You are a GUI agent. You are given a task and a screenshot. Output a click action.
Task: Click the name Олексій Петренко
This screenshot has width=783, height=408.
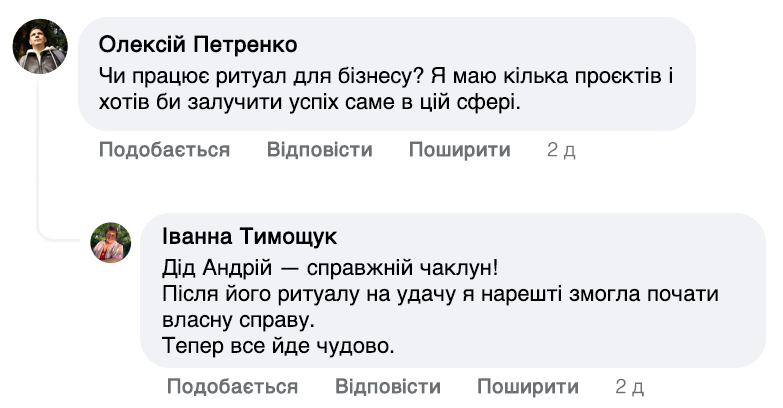pyautogui.click(x=200, y=45)
